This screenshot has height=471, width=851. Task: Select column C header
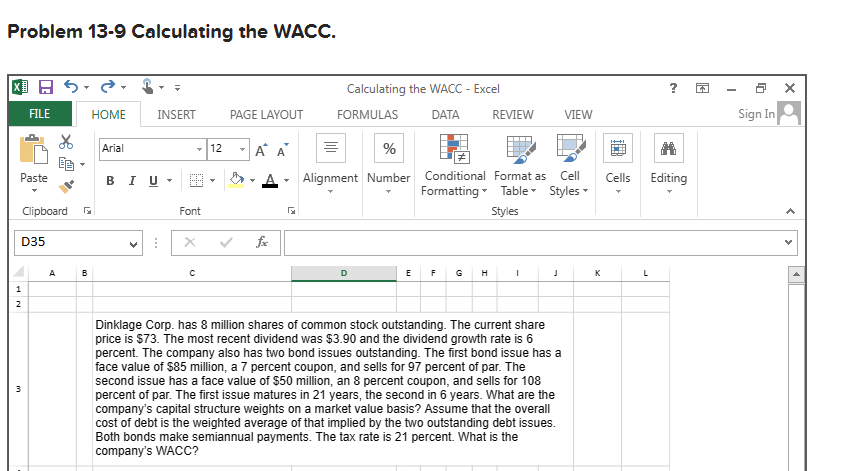point(192,273)
